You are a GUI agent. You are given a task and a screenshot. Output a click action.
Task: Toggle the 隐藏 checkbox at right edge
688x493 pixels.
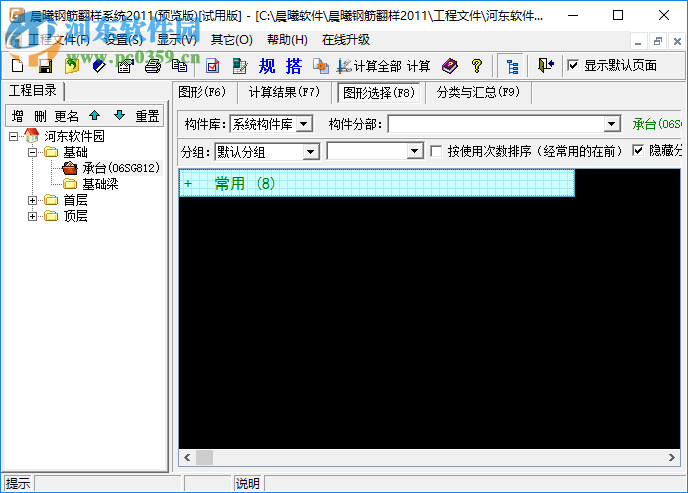[x=638, y=151]
